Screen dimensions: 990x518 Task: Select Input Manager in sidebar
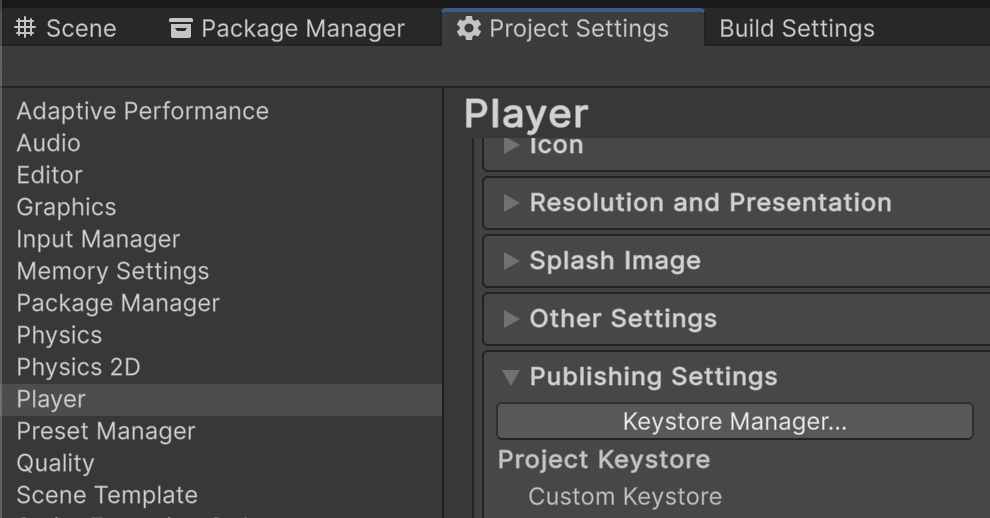coord(98,239)
